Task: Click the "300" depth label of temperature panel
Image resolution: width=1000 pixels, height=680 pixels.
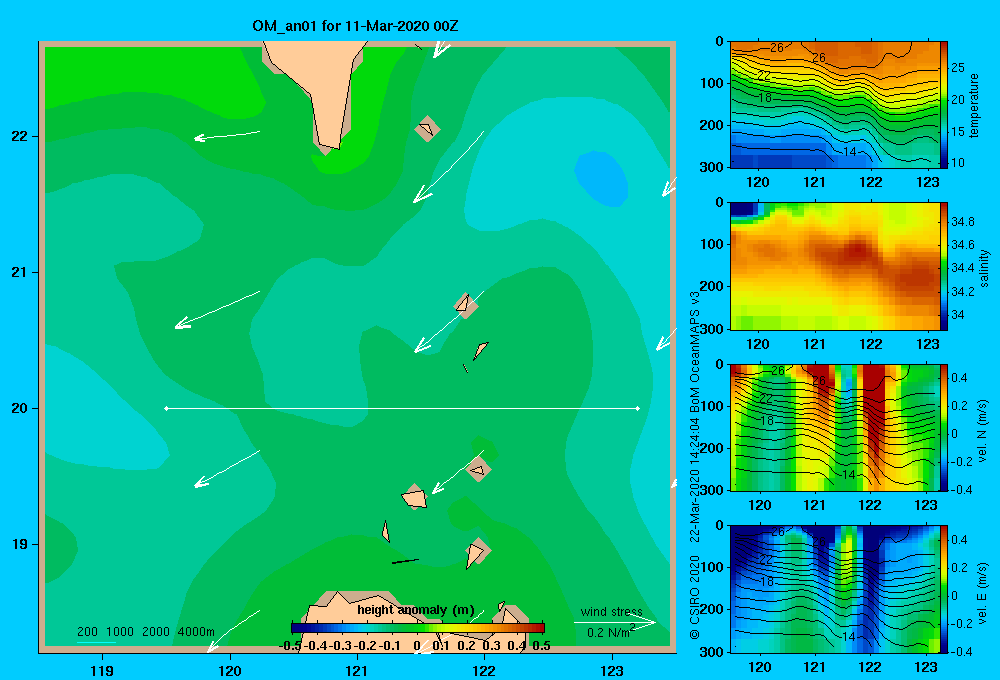Action: pos(710,167)
